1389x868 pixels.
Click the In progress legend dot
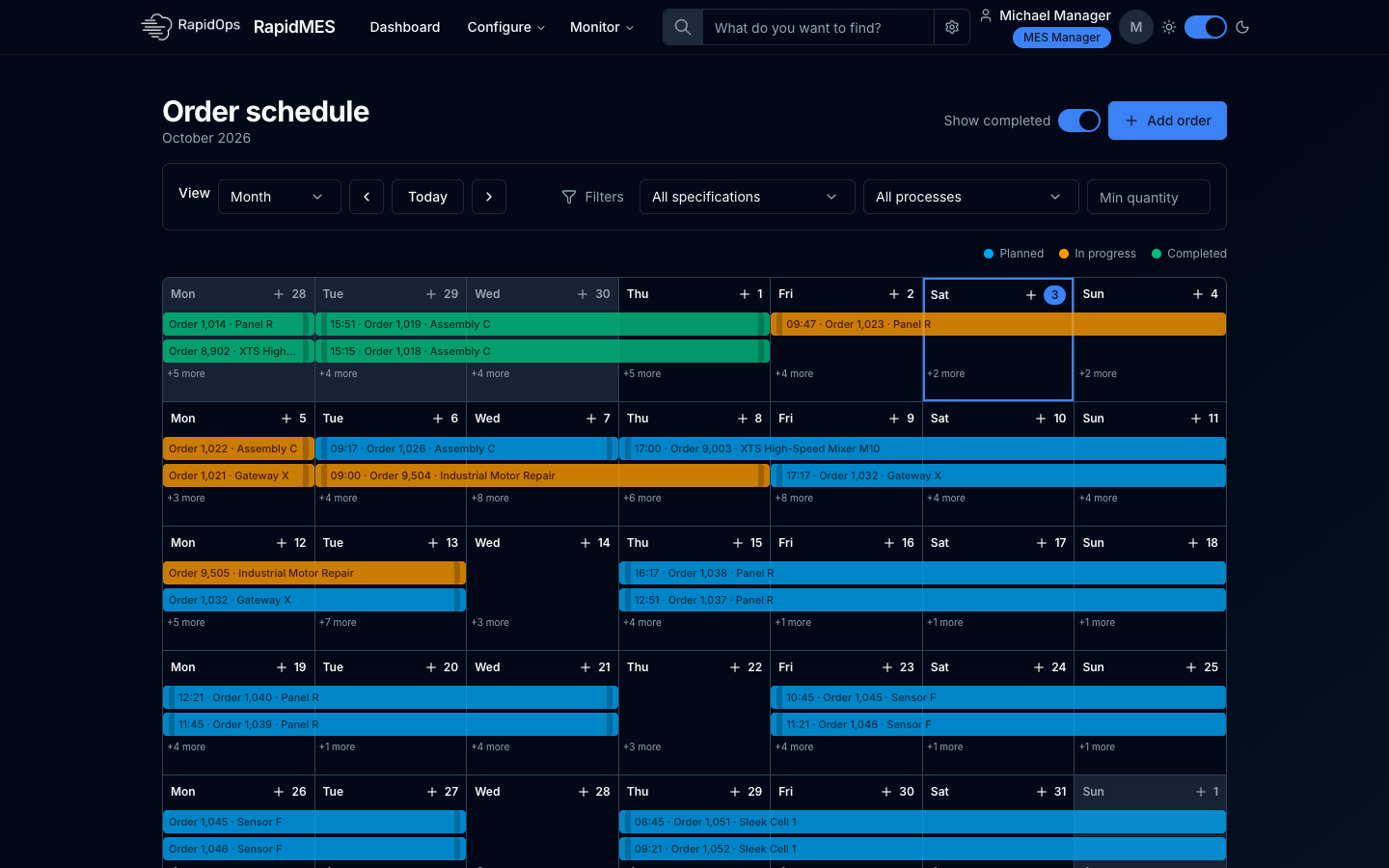1064,254
